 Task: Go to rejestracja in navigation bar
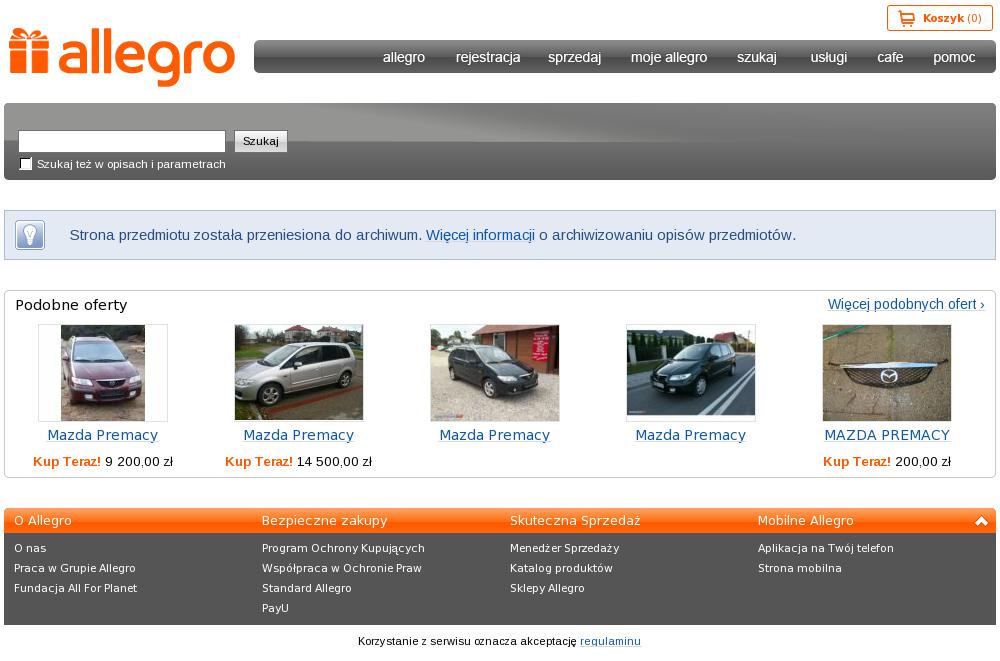tap(488, 57)
